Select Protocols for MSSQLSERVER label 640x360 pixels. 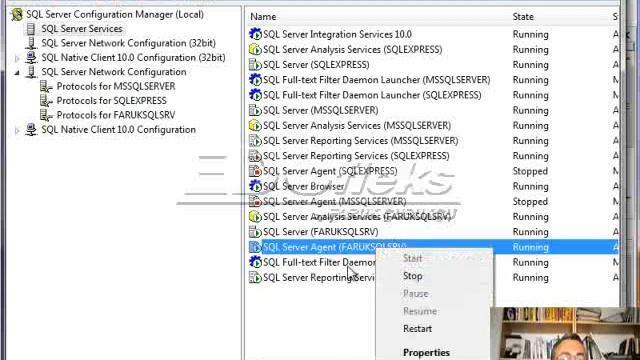(x=116, y=87)
